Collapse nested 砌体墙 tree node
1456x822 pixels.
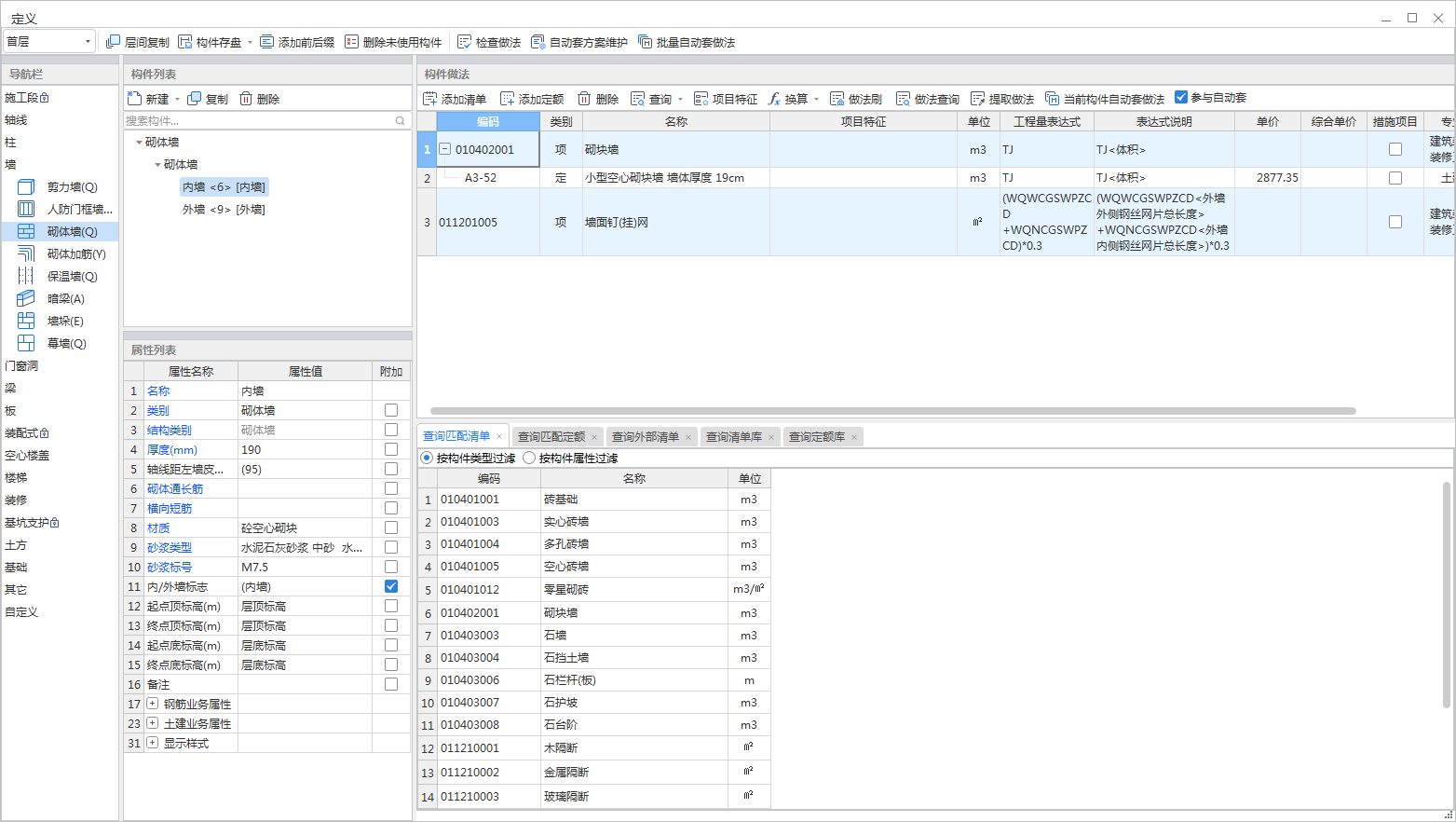[x=157, y=165]
